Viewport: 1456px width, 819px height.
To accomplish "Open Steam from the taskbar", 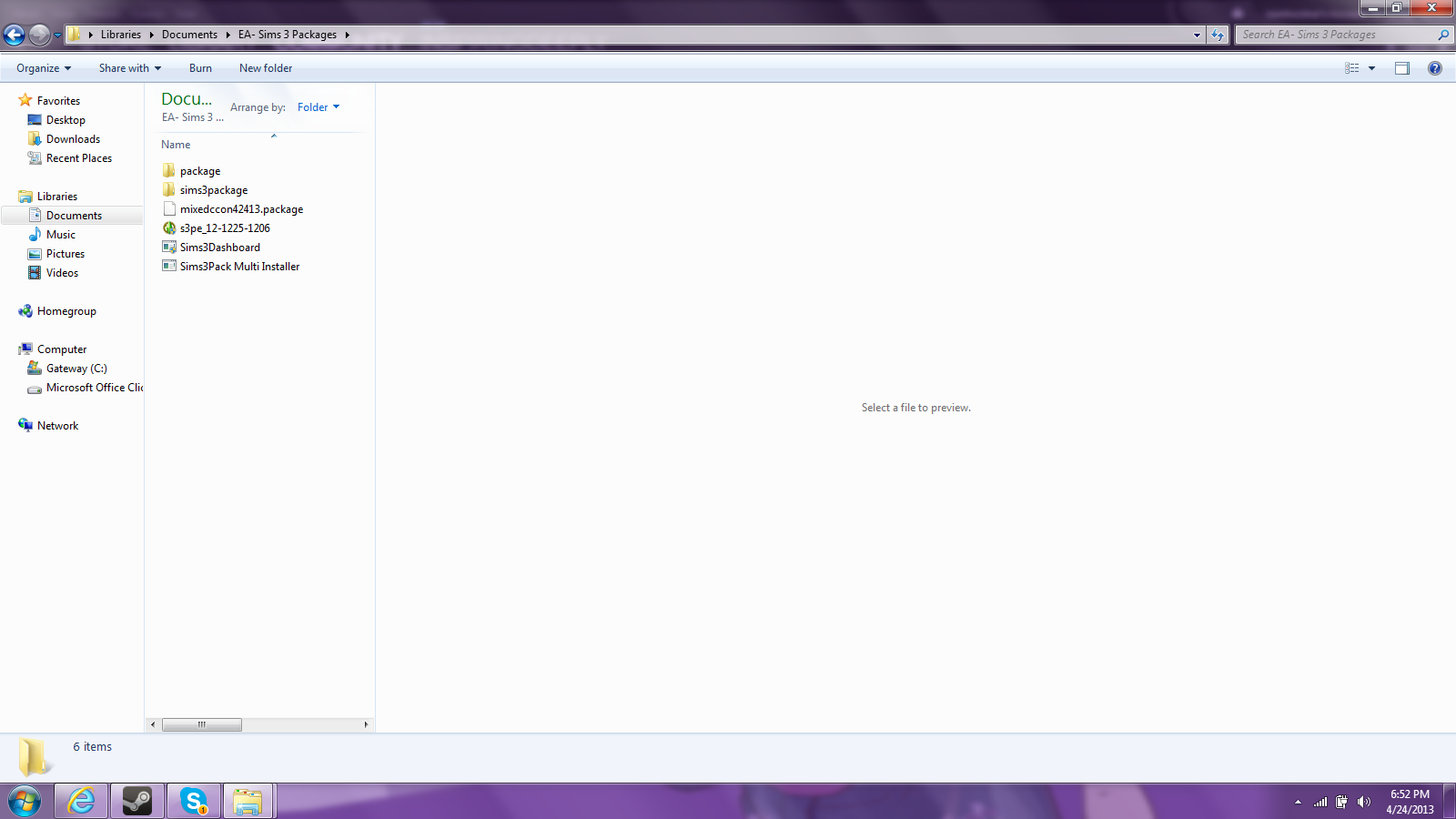I will [137, 802].
